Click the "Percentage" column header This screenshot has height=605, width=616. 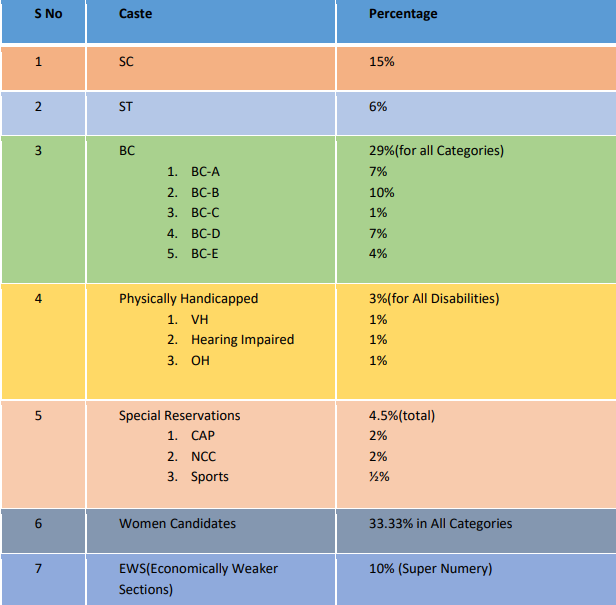tap(403, 14)
